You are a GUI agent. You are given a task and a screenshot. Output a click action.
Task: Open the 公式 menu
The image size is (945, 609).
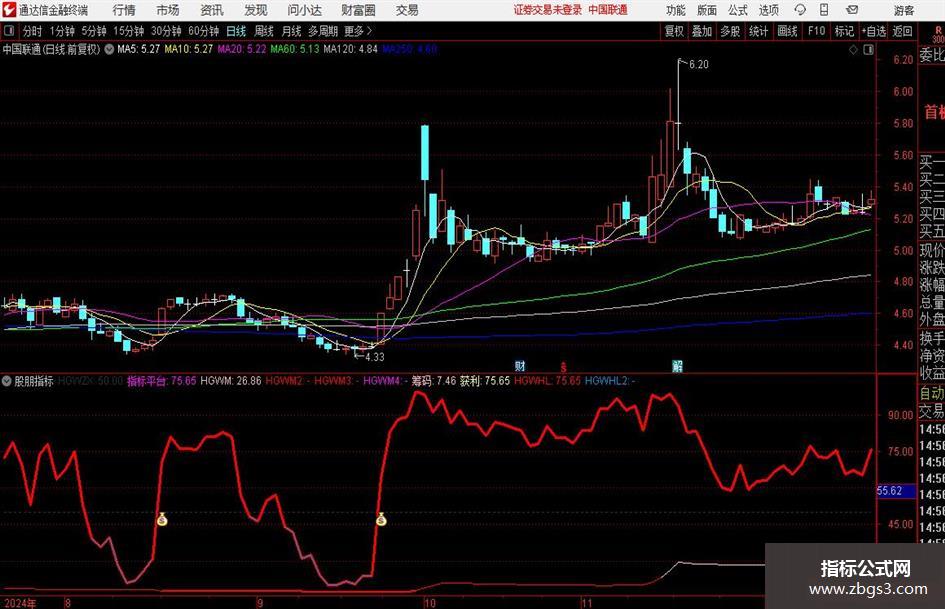738,10
